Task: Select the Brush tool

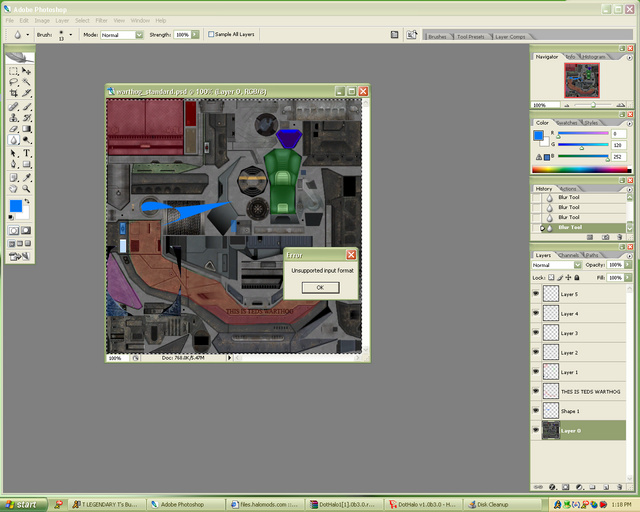Action: point(26,107)
